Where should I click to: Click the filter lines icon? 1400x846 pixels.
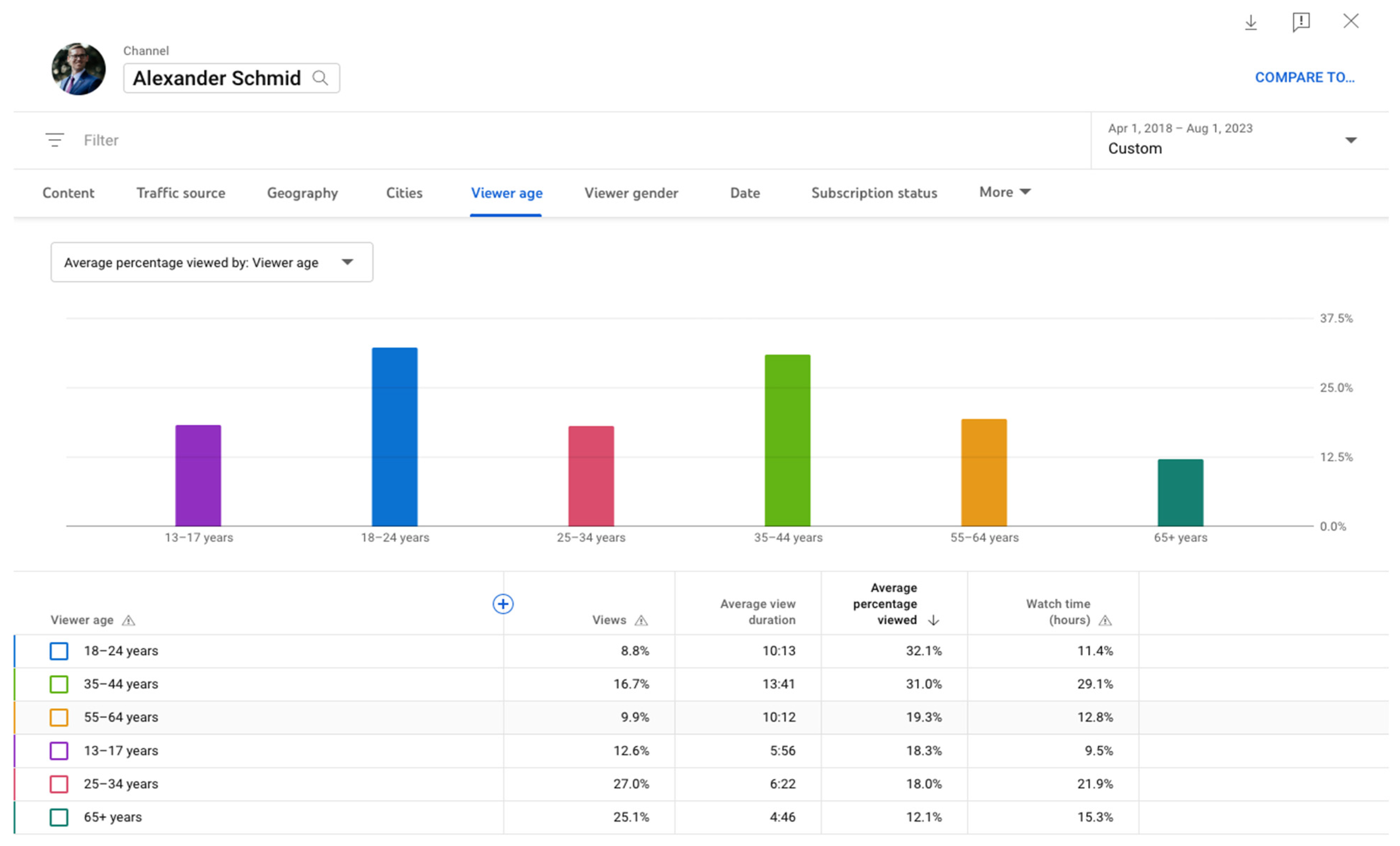[x=55, y=140]
